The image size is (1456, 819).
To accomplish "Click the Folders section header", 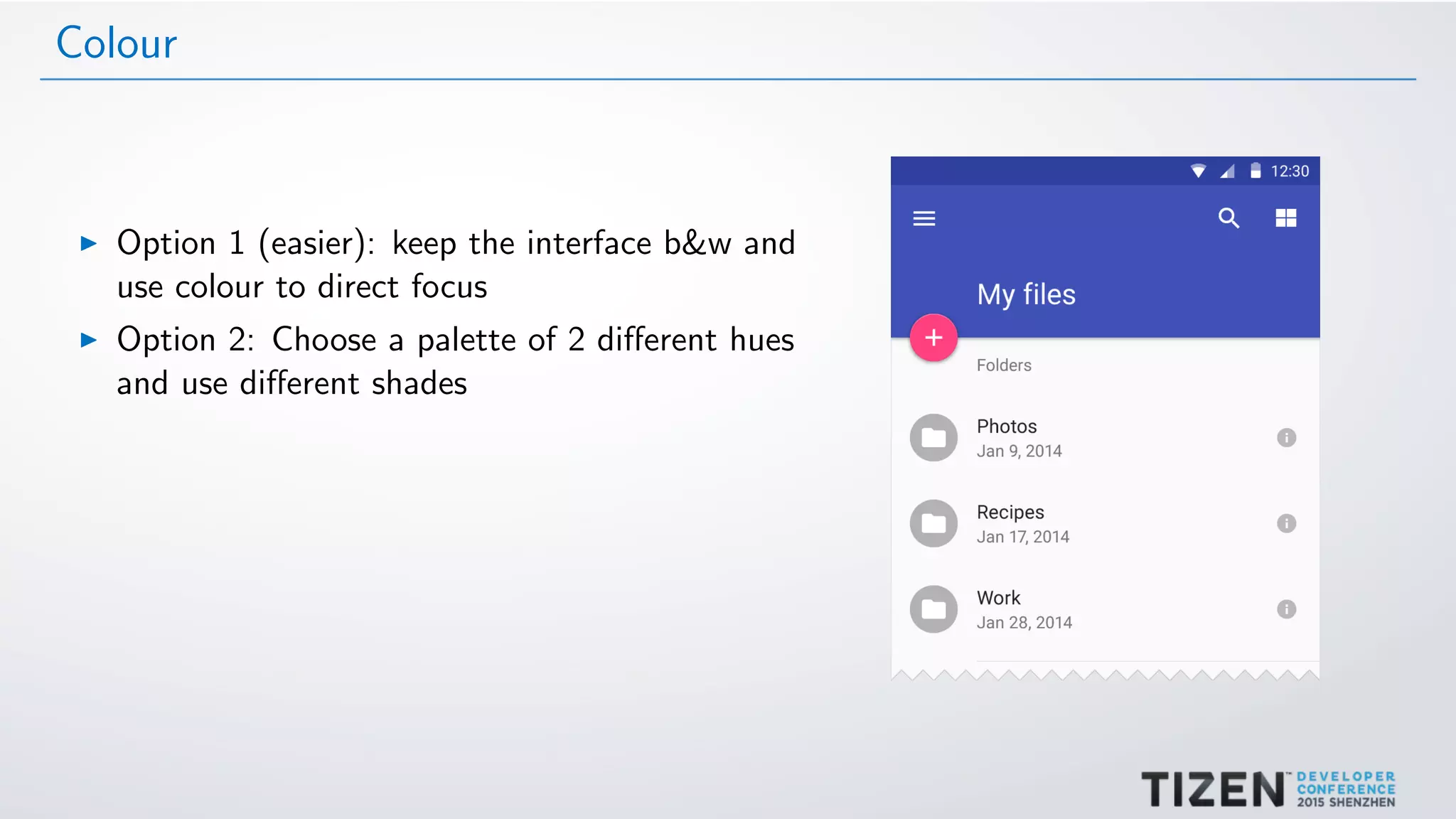I will coord(1003,365).
